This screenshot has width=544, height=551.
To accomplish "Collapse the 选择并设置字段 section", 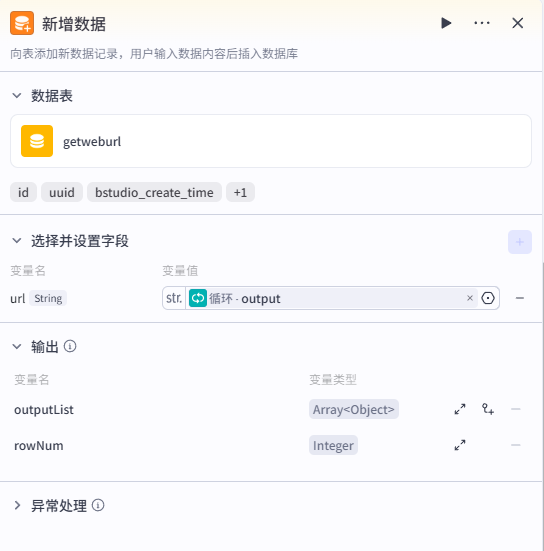I will [x=17, y=241].
